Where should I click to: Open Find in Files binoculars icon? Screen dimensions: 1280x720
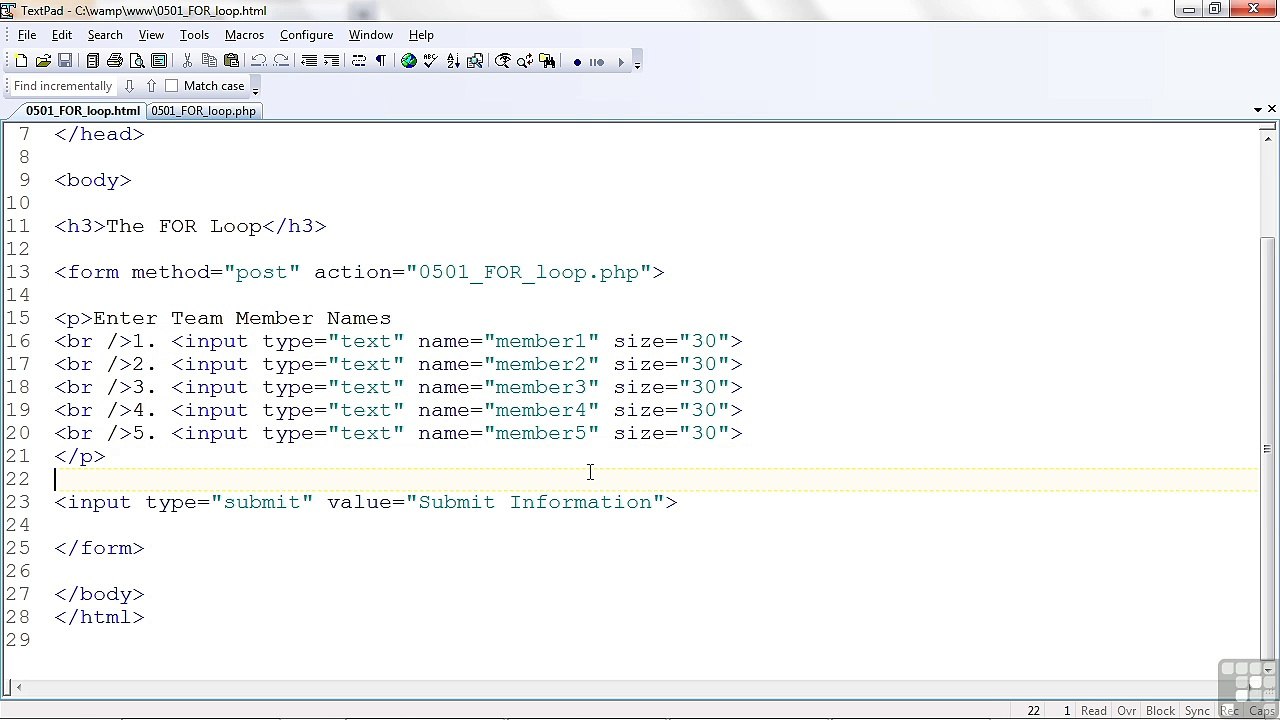[547, 61]
